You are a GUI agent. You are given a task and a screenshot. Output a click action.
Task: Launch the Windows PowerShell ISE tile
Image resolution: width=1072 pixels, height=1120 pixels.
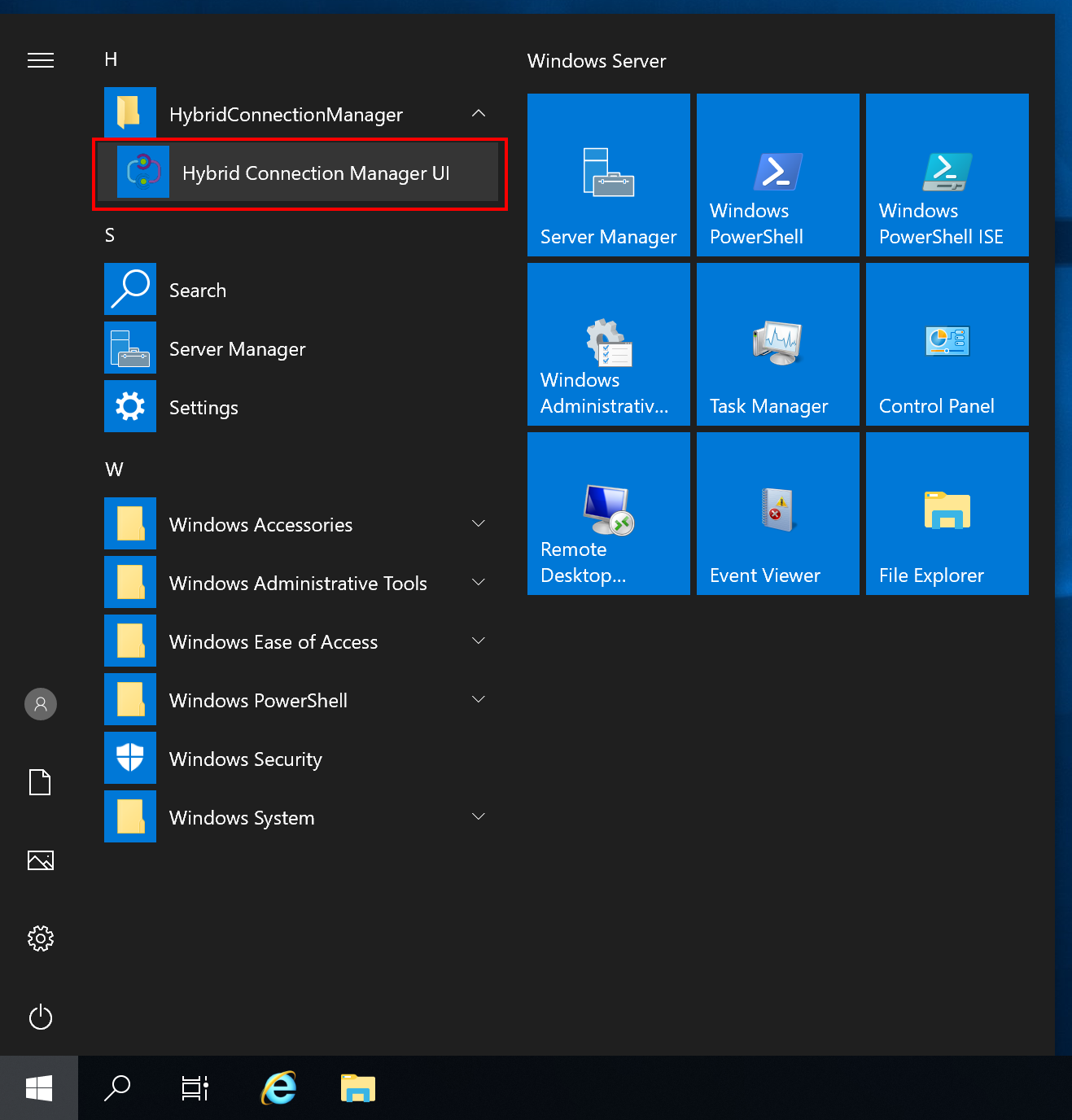pos(947,175)
